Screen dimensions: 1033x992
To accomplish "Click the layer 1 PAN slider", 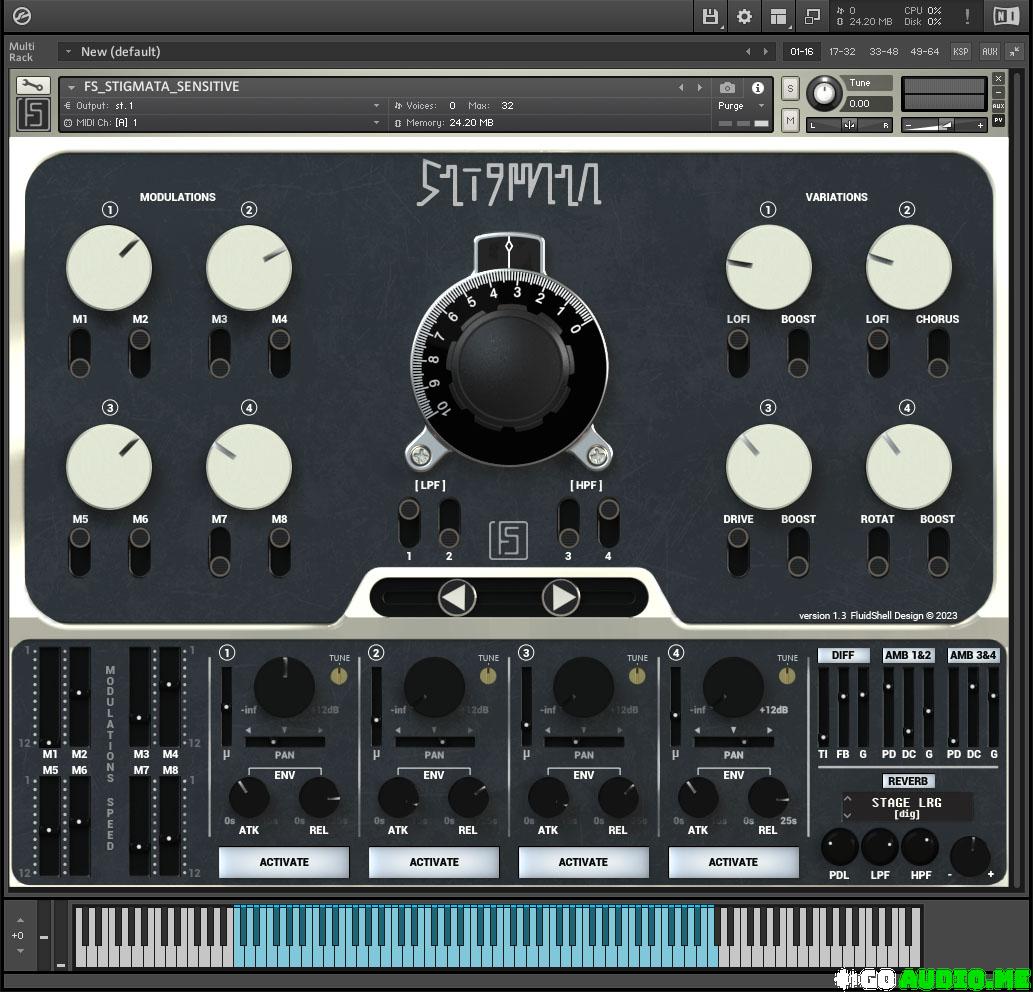I will click(x=285, y=742).
